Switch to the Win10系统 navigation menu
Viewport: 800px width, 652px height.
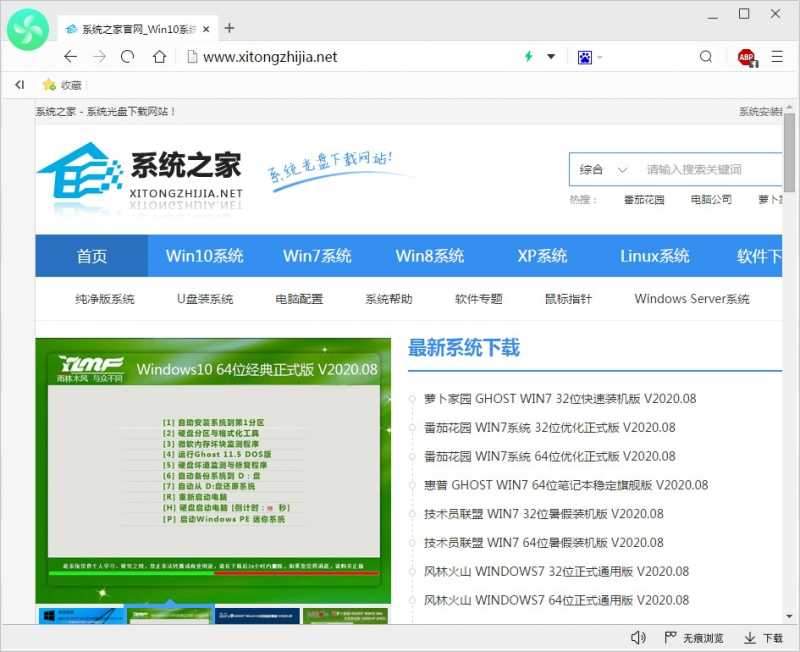click(204, 256)
